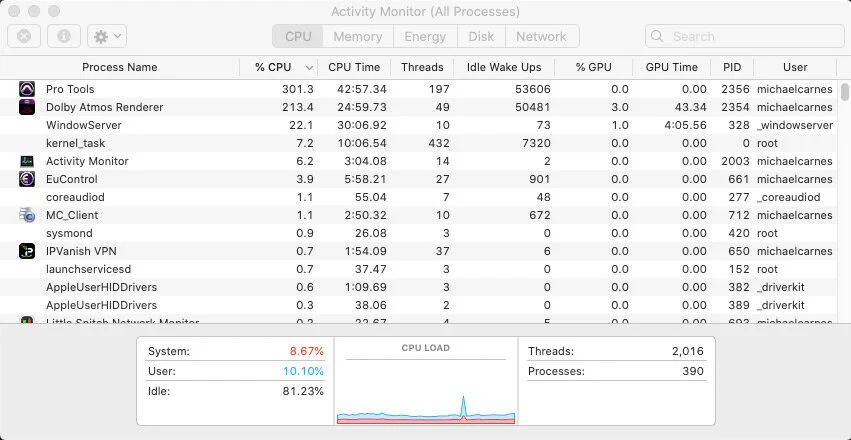Sort by CPU Time column header
This screenshot has width=851, height=440.
click(354, 67)
